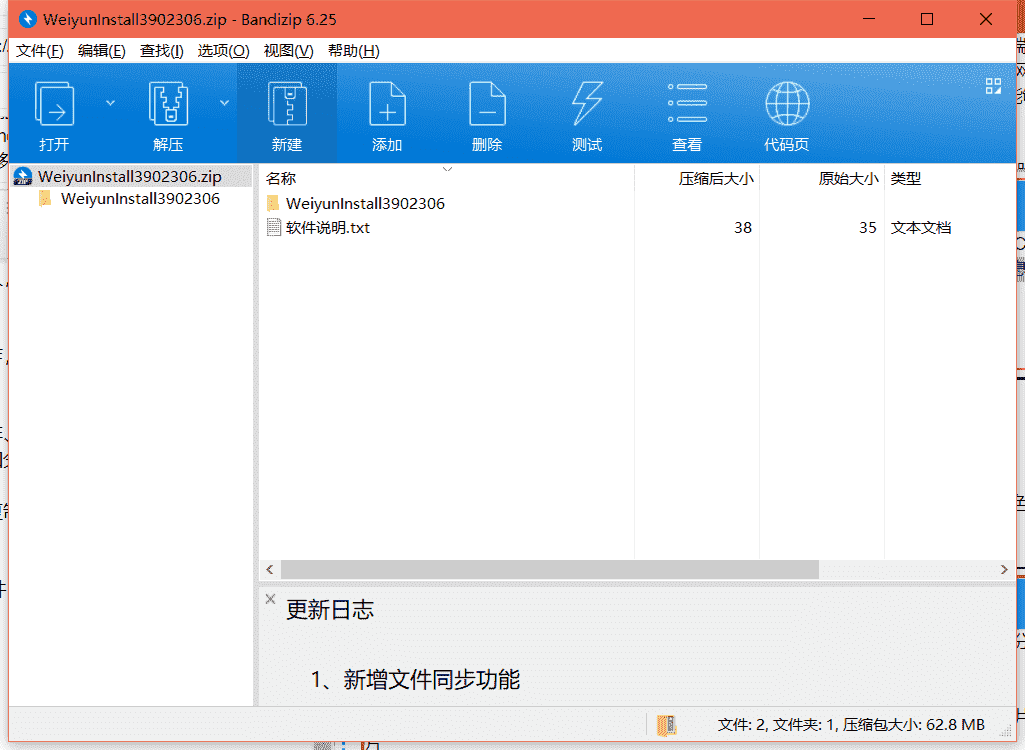Minimize the Bandizip window

pyautogui.click(x=869, y=19)
